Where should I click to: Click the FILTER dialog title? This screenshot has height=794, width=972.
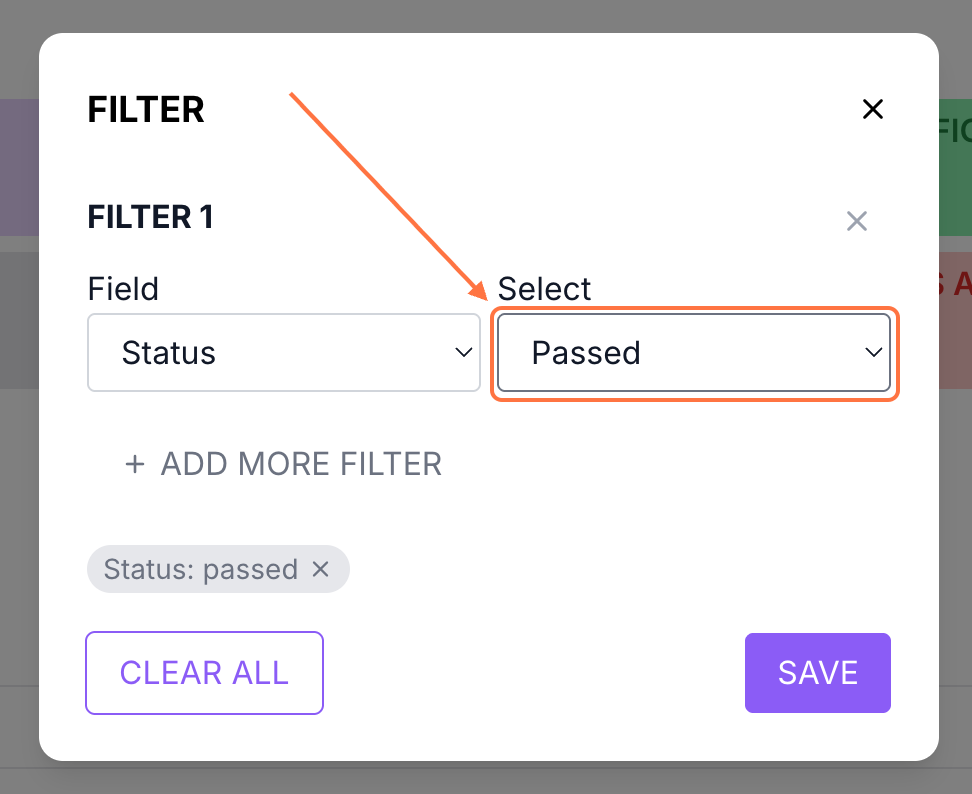coord(146,109)
